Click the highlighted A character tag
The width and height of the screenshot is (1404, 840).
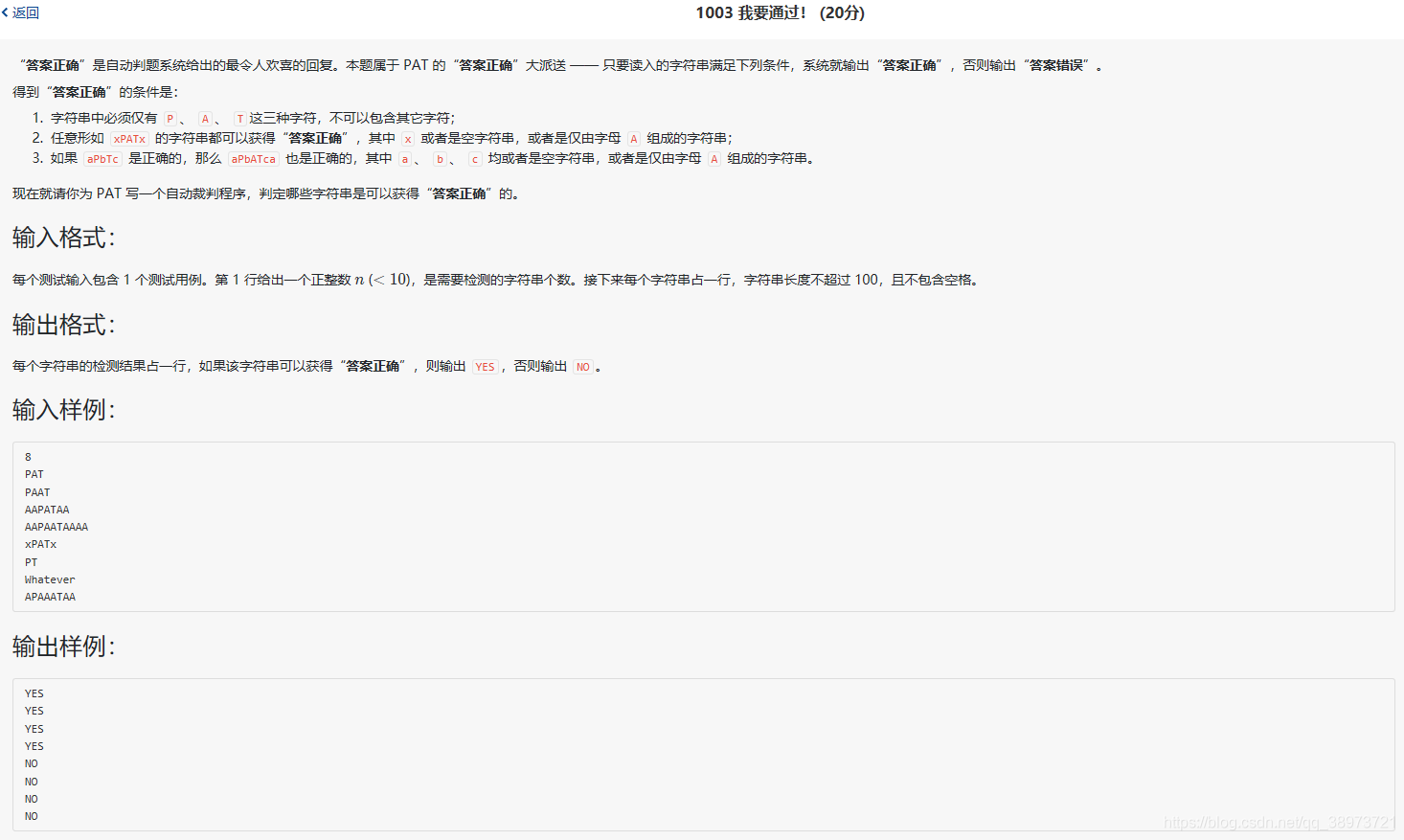coord(205,117)
